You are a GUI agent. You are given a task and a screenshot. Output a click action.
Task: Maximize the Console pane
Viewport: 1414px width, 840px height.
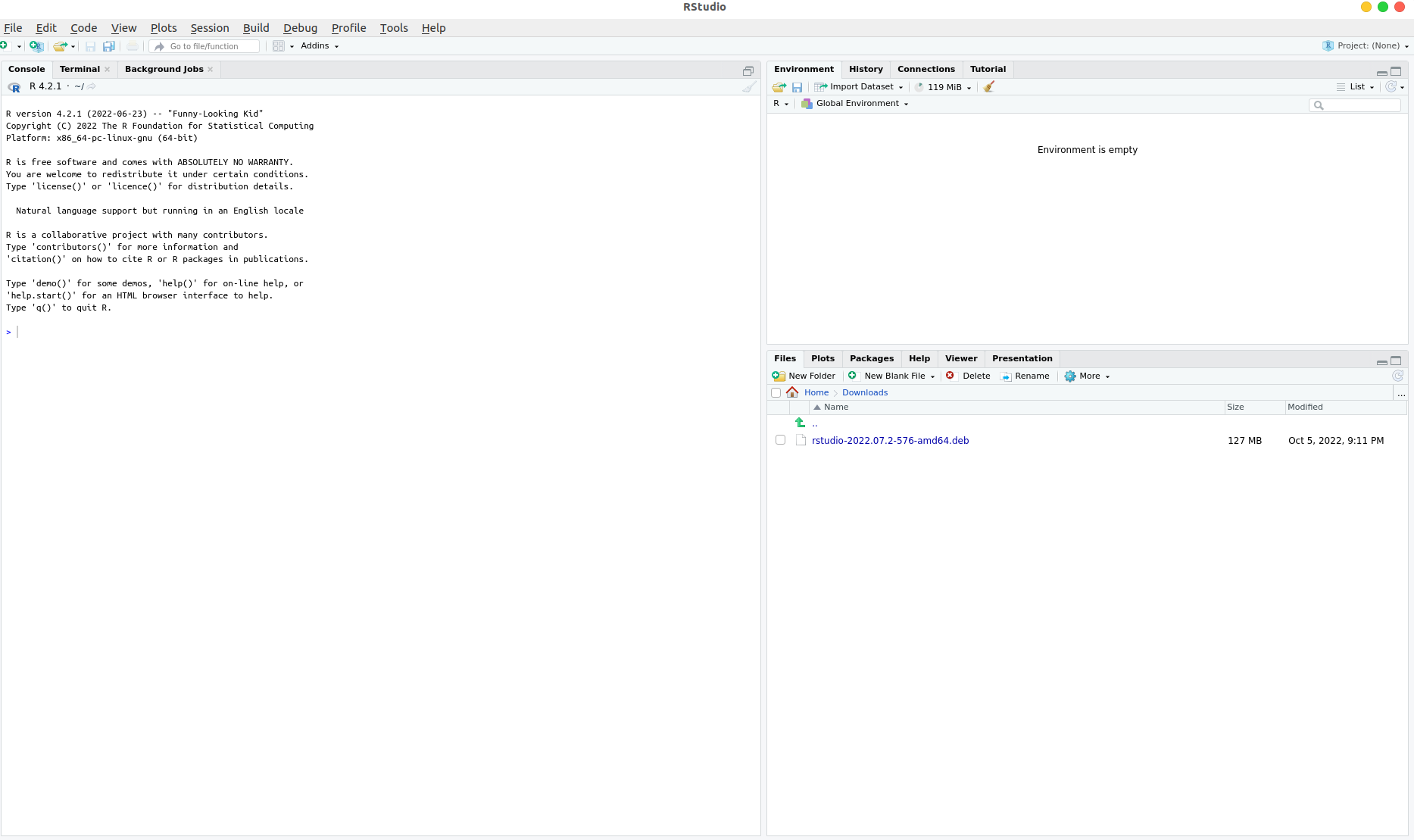point(748,70)
